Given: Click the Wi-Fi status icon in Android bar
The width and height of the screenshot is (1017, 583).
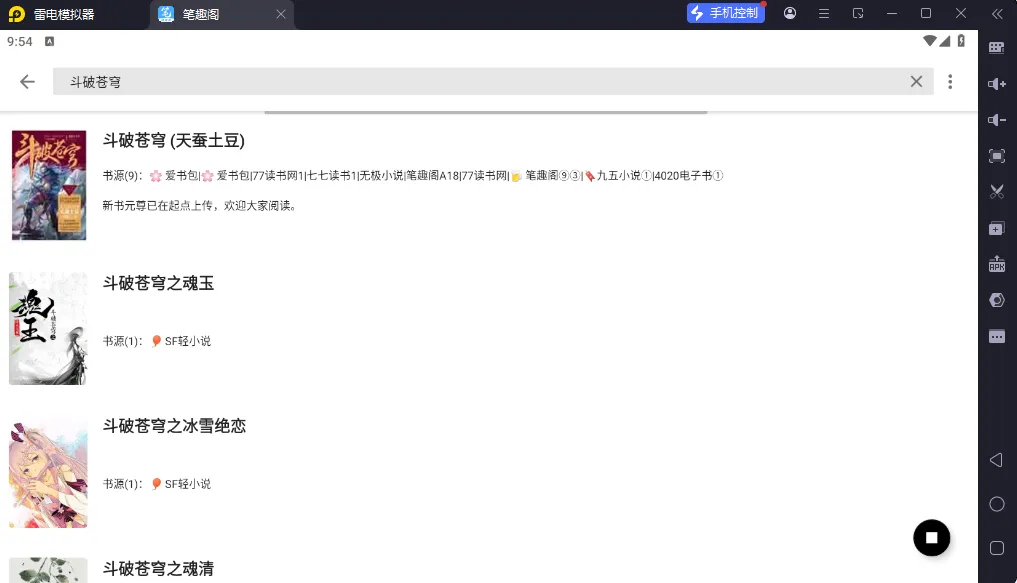Looking at the screenshot, I should (x=929, y=41).
